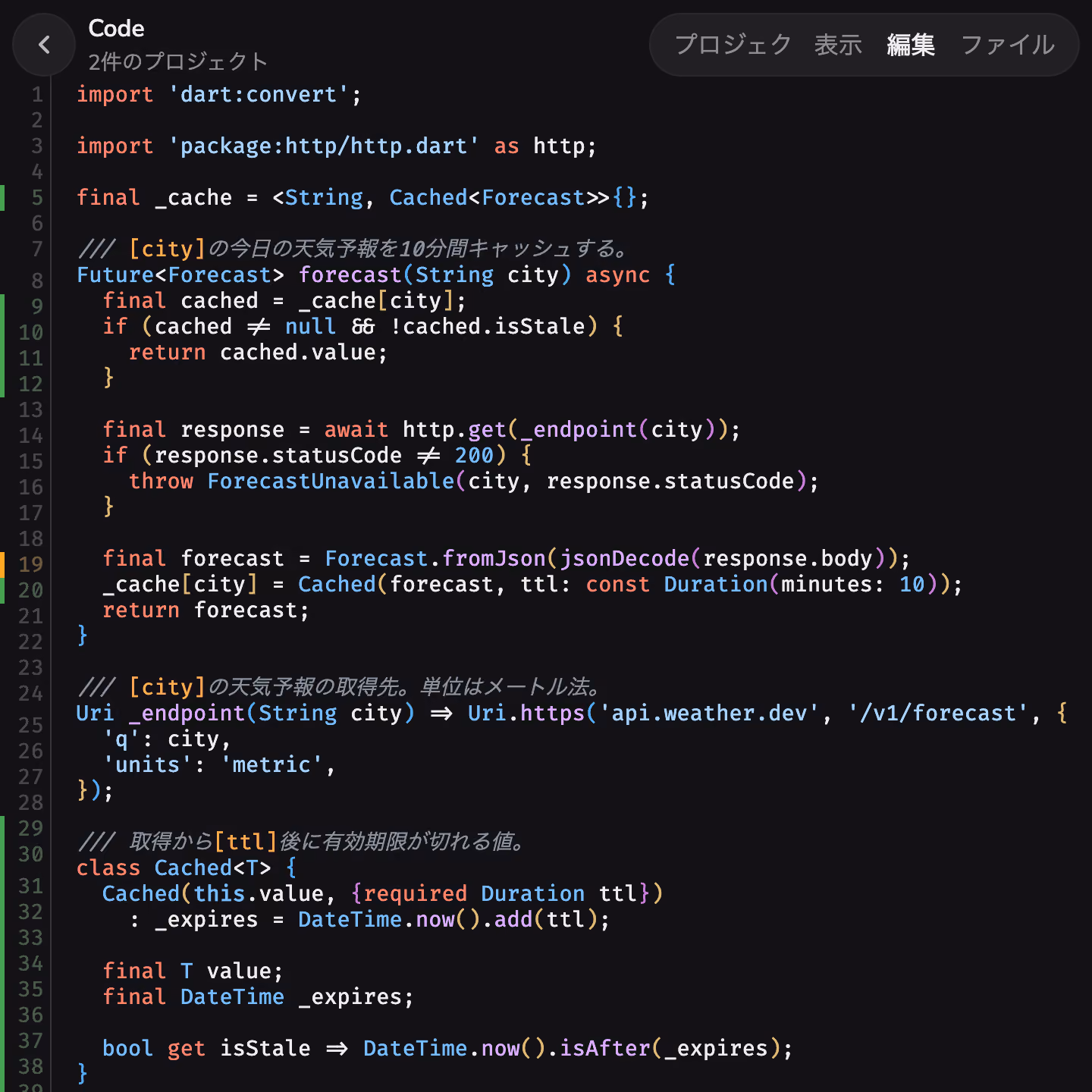The image size is (1092, 1092).
Task: Click the return cached.value statement
Action: (x=258, y=352)
